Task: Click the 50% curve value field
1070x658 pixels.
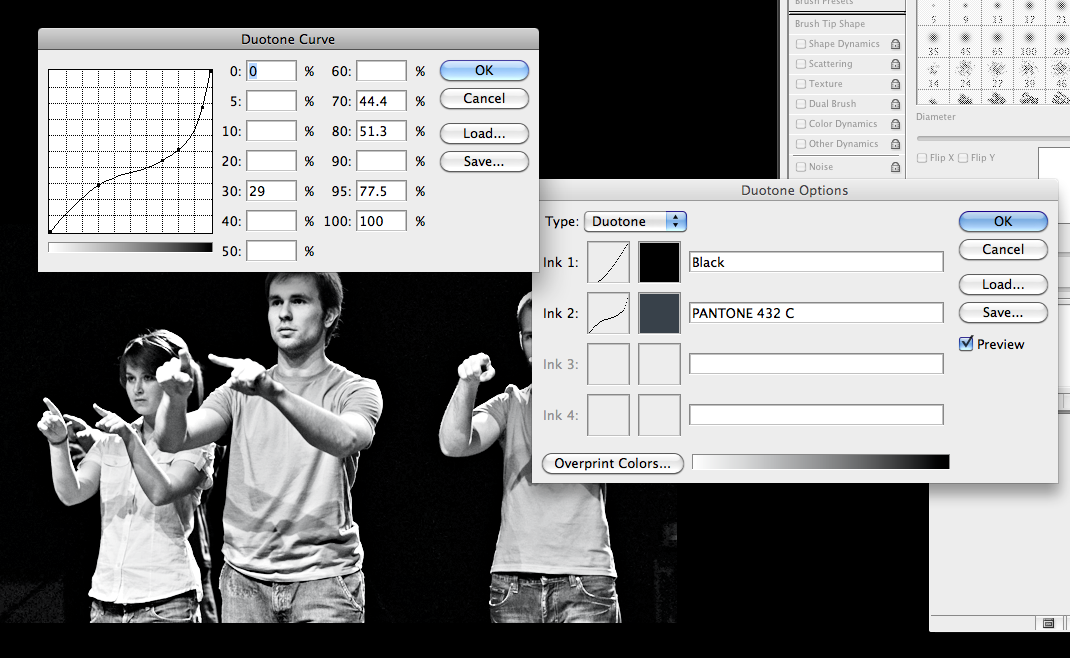Action: pos(272,251)
